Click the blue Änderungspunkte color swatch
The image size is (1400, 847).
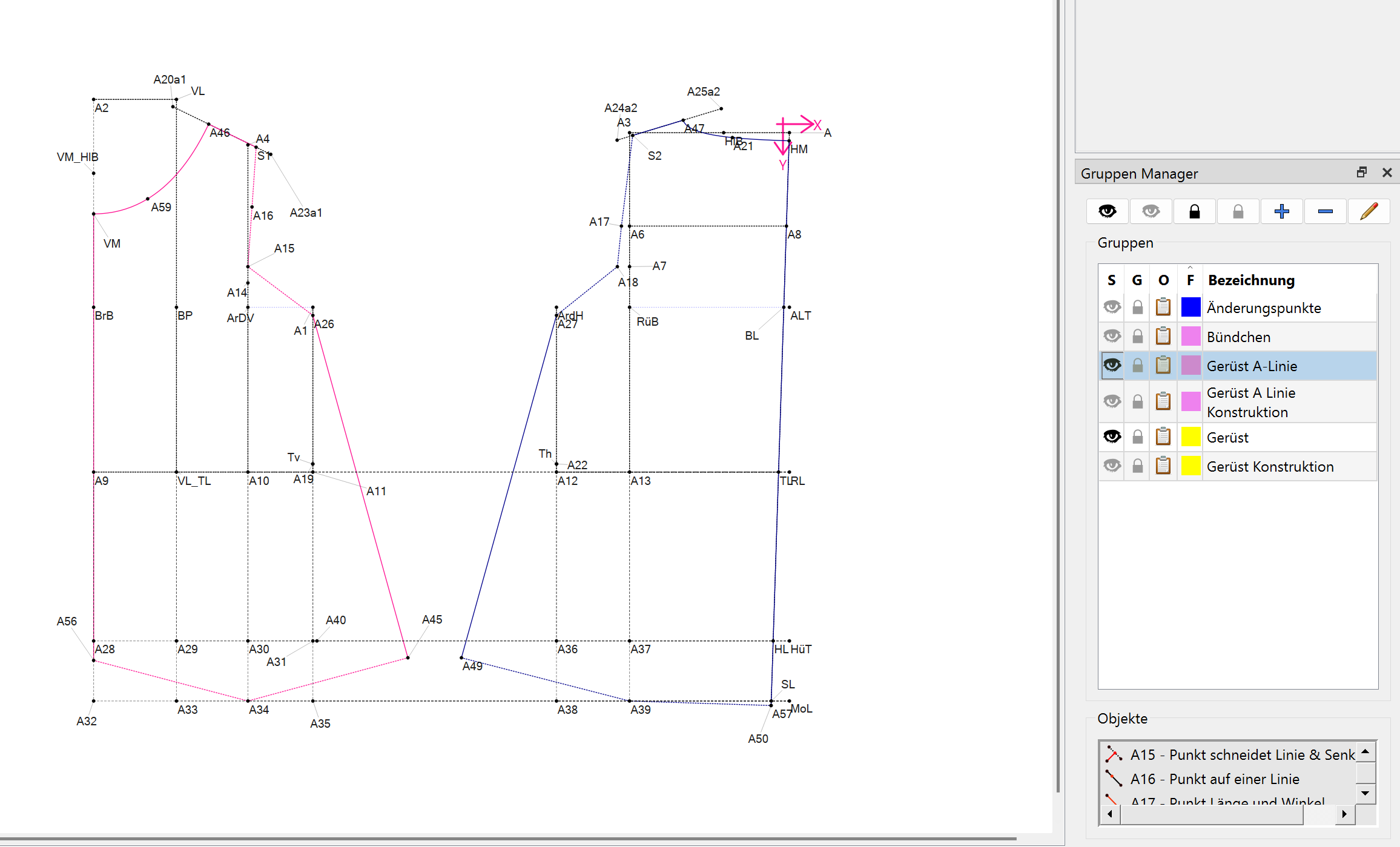pyautogui.click(x=1190, y=307)
